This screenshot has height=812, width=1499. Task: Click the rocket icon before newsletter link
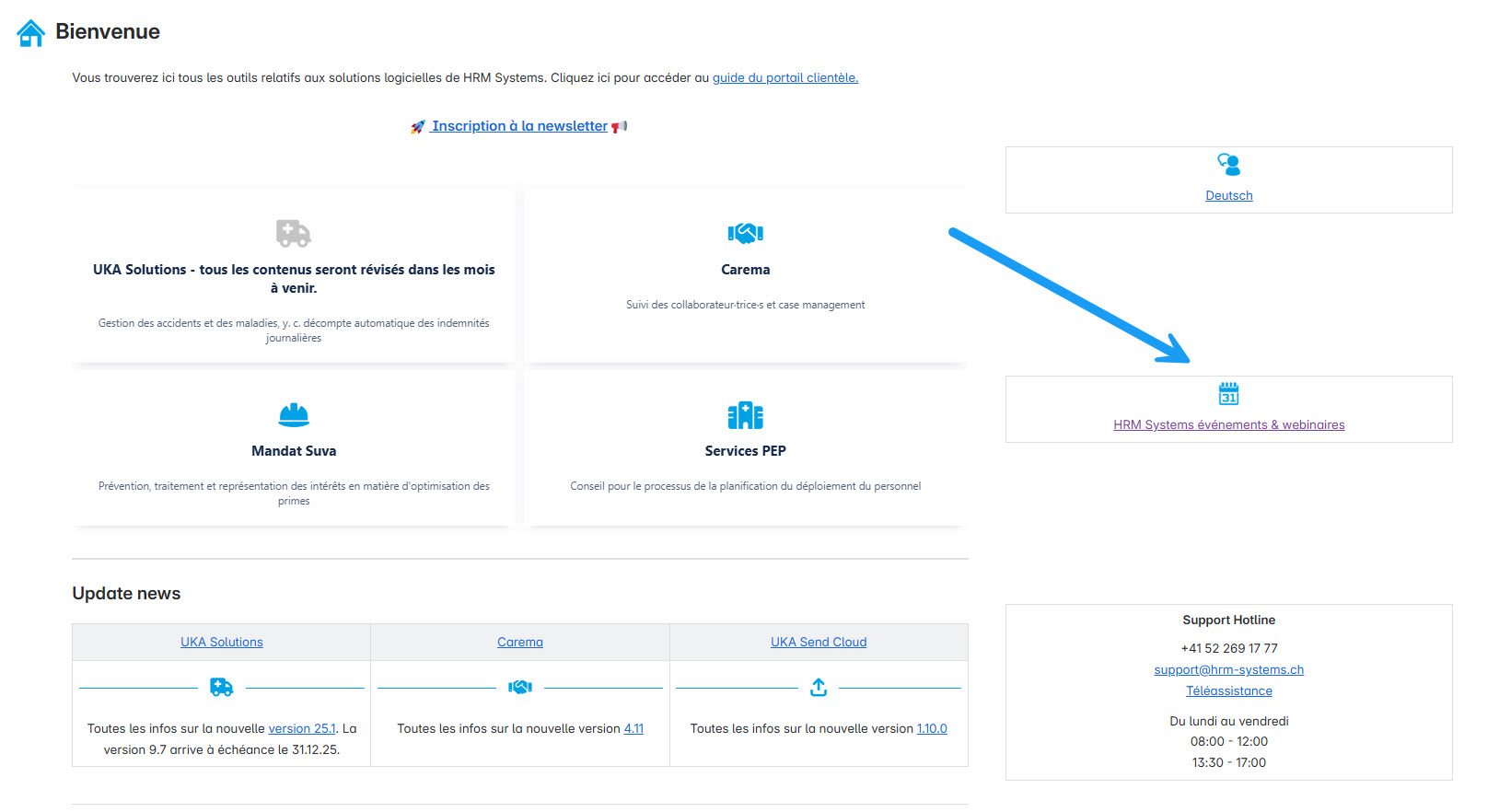point(418,127)
